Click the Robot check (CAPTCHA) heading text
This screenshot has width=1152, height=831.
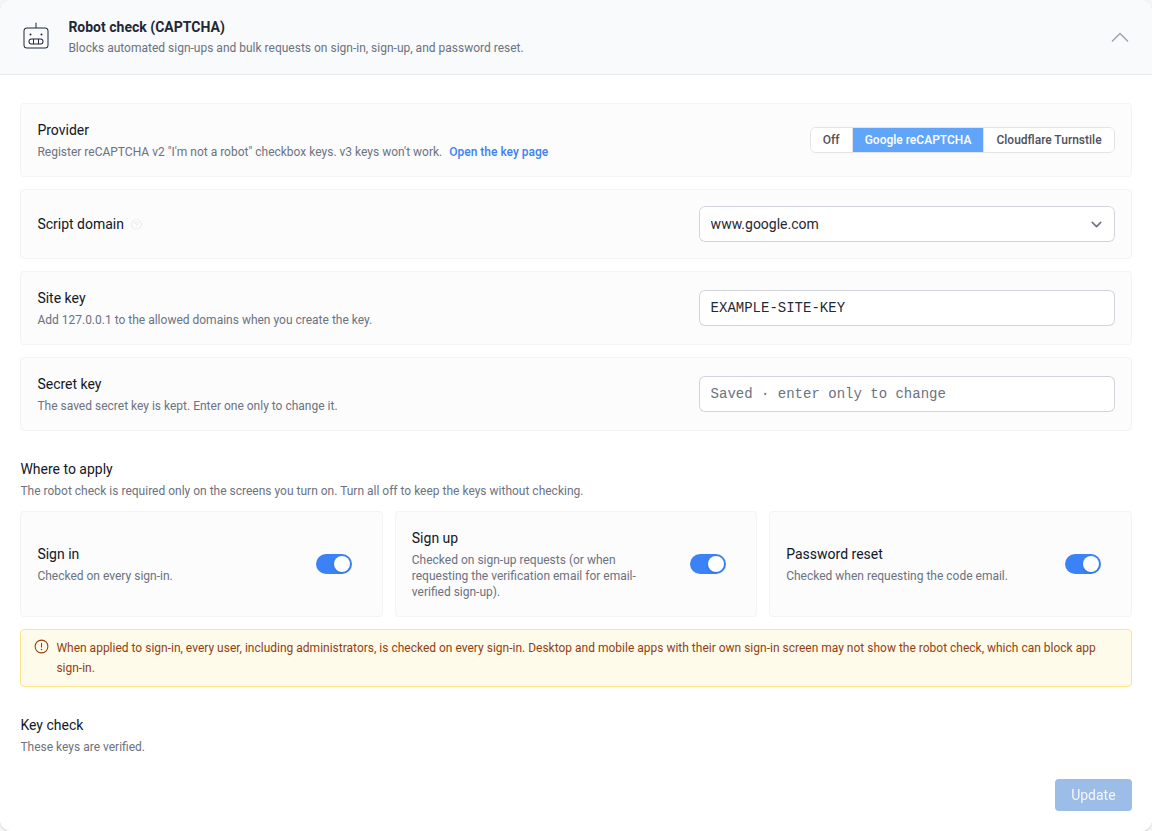click(146, 27)
